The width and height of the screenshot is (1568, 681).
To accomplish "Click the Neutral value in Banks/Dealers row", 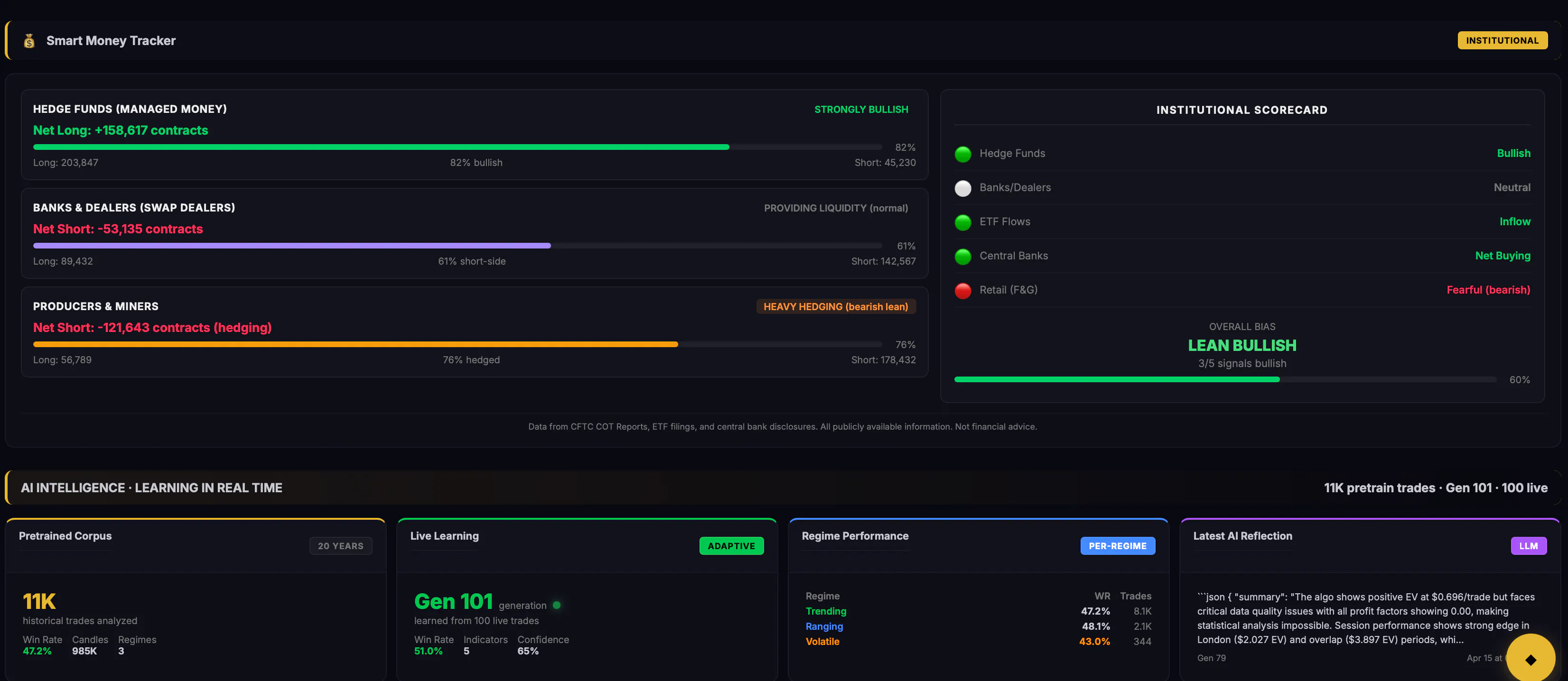I will [x=1512, y=187].
